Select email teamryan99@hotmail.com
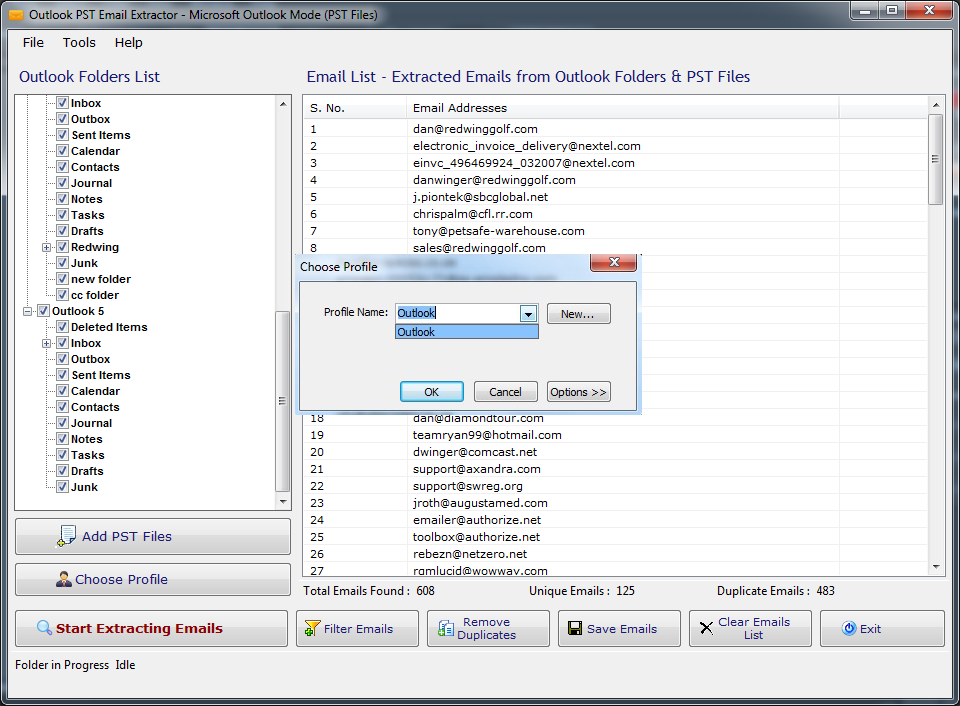Viewport: 960px width, 706px height. point(487,435)
